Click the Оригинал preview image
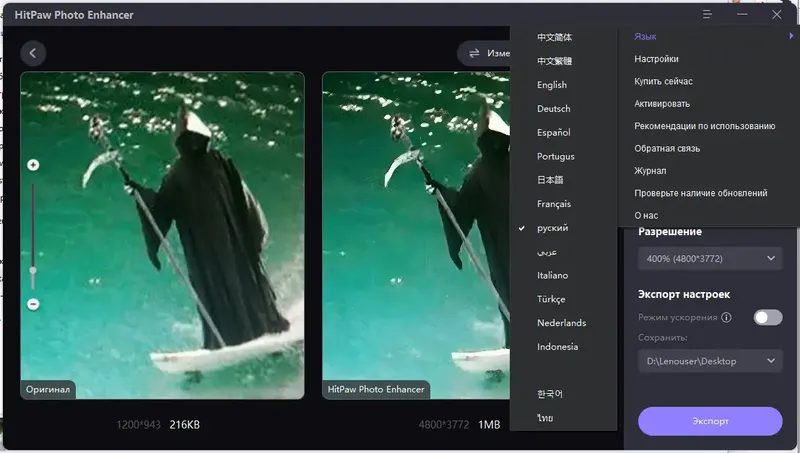800x453 pixels. pos(162,235)
